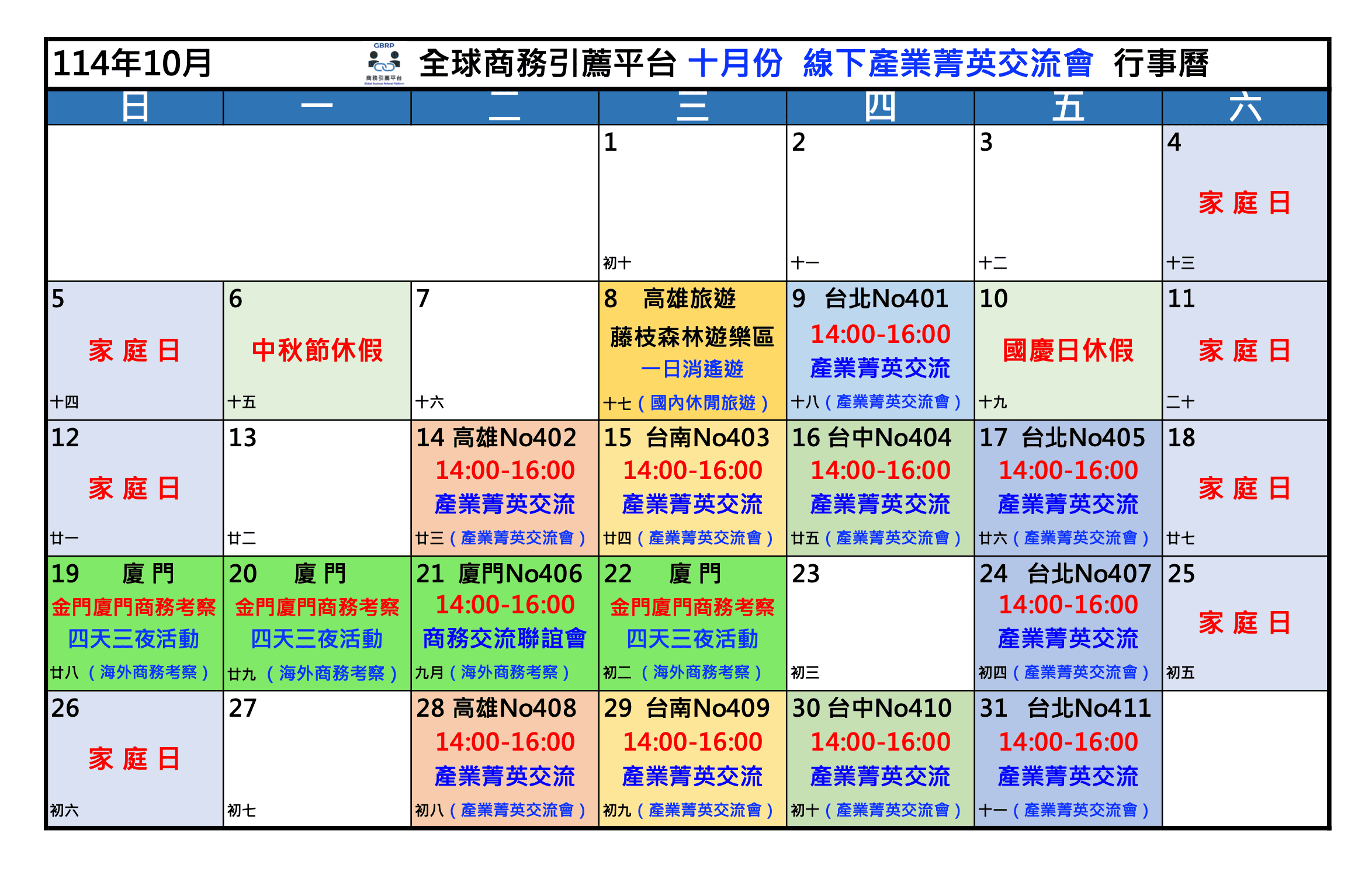Select the Sunday 日 column header
Viewport: 1372px width, 875px height.
click(x=135, y=107)
